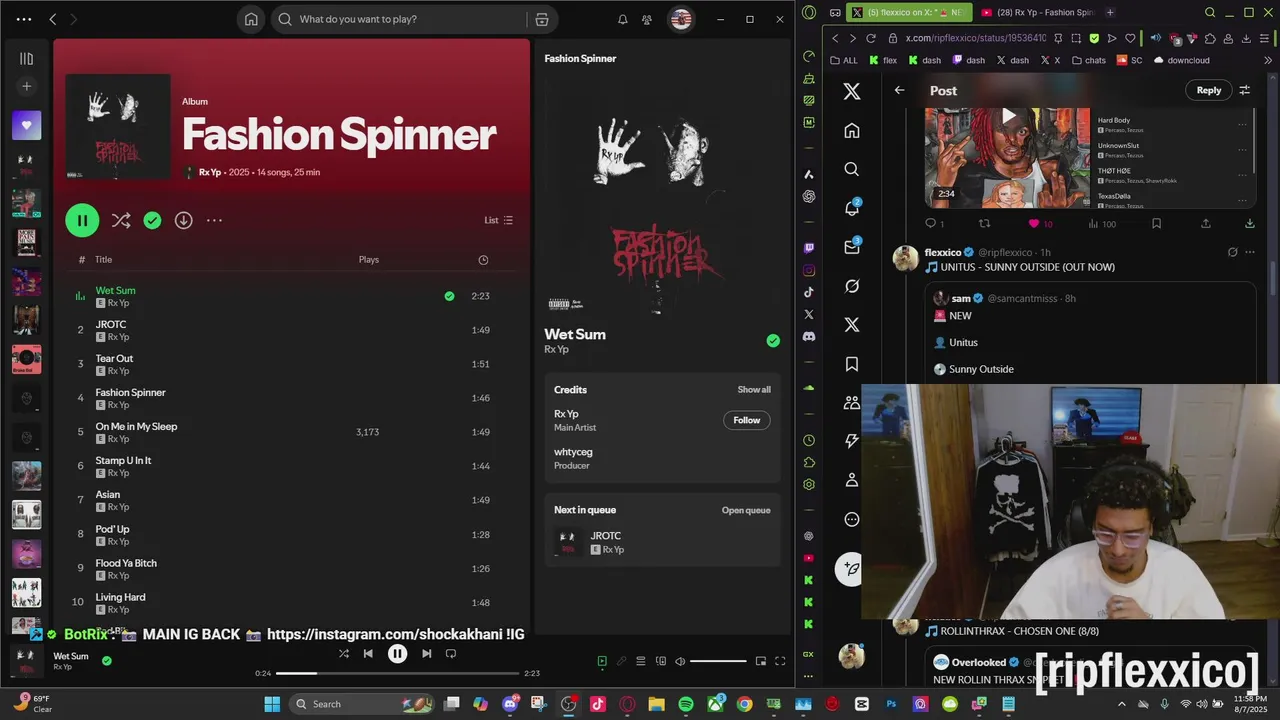Image resolution: width=1280 pixels, height=720 pixels.
Task: Open List view options dropdown
Action: pyautogui.click(x=498, y=220)
